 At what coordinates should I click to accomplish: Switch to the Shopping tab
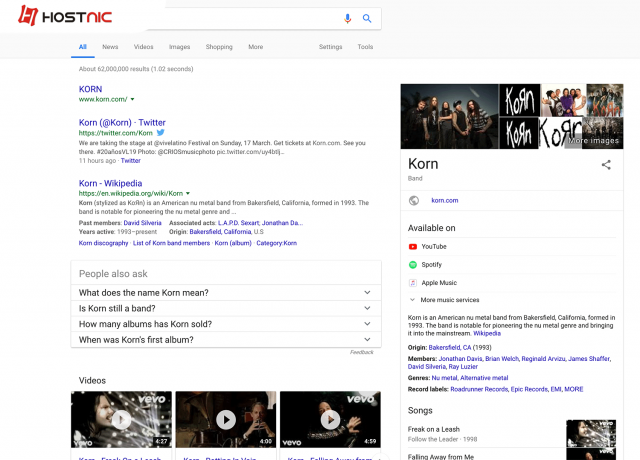(219, 47)
